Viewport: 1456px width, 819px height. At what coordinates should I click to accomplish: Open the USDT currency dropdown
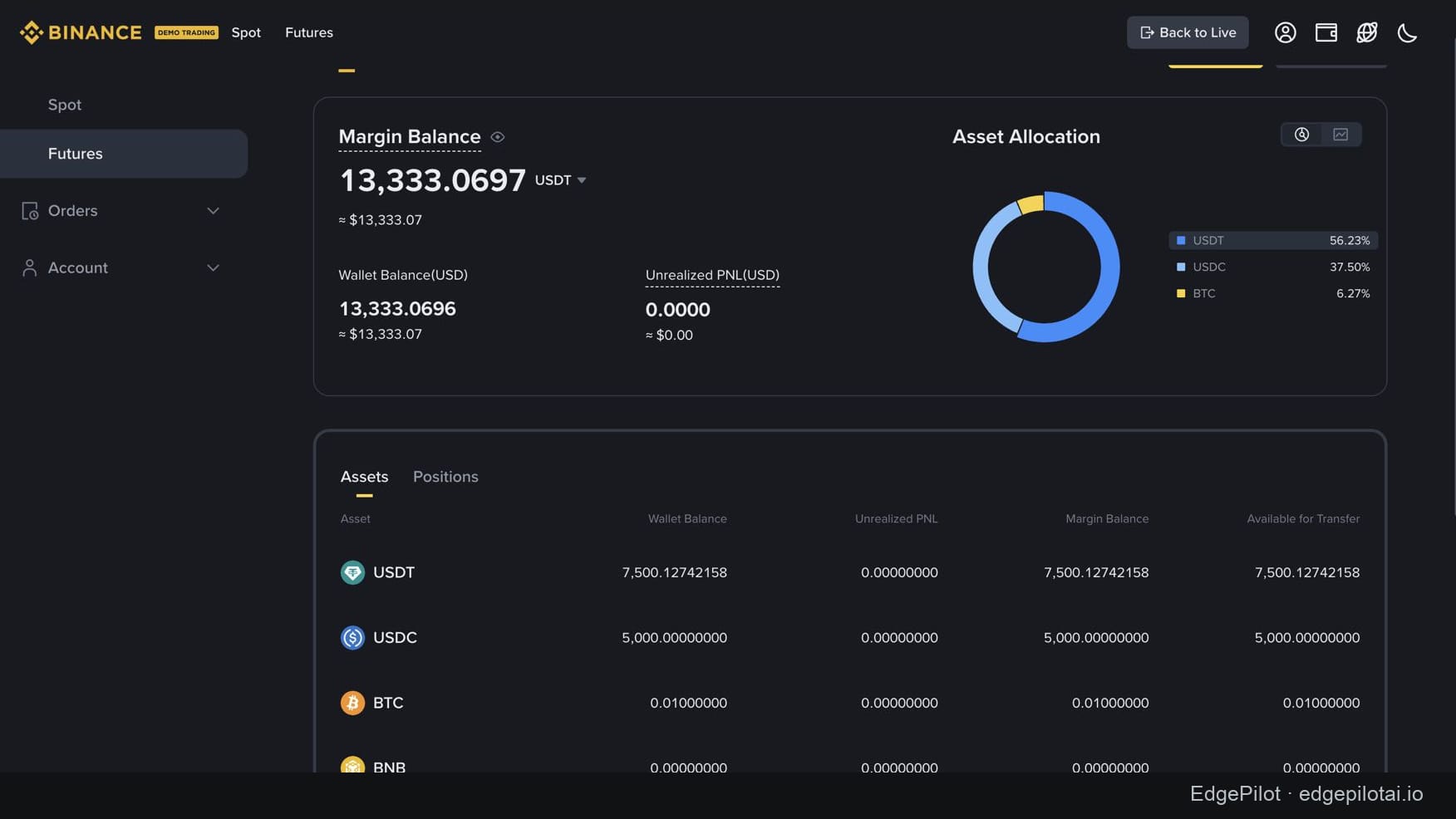tap(561, 180)
